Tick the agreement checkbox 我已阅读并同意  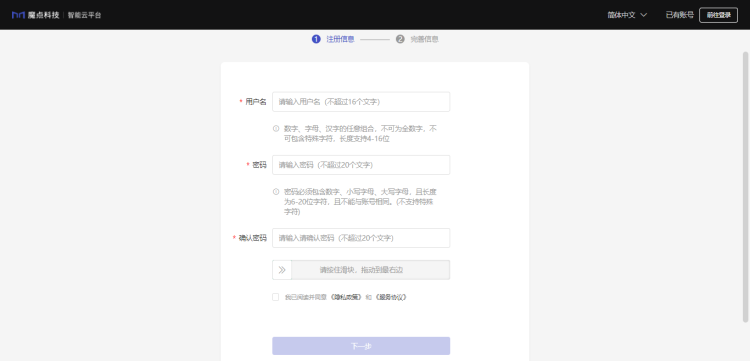(276, 297)
